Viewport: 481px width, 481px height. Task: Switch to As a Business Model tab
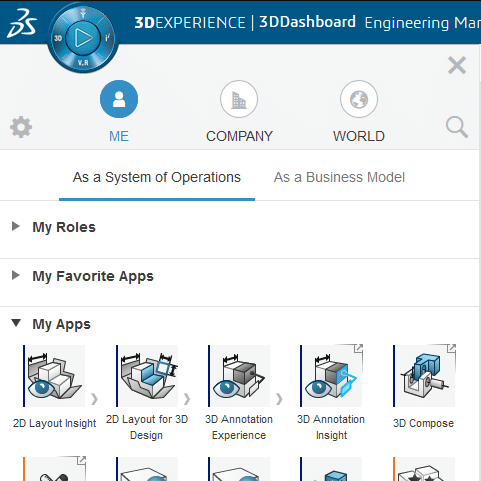point(339,178)
